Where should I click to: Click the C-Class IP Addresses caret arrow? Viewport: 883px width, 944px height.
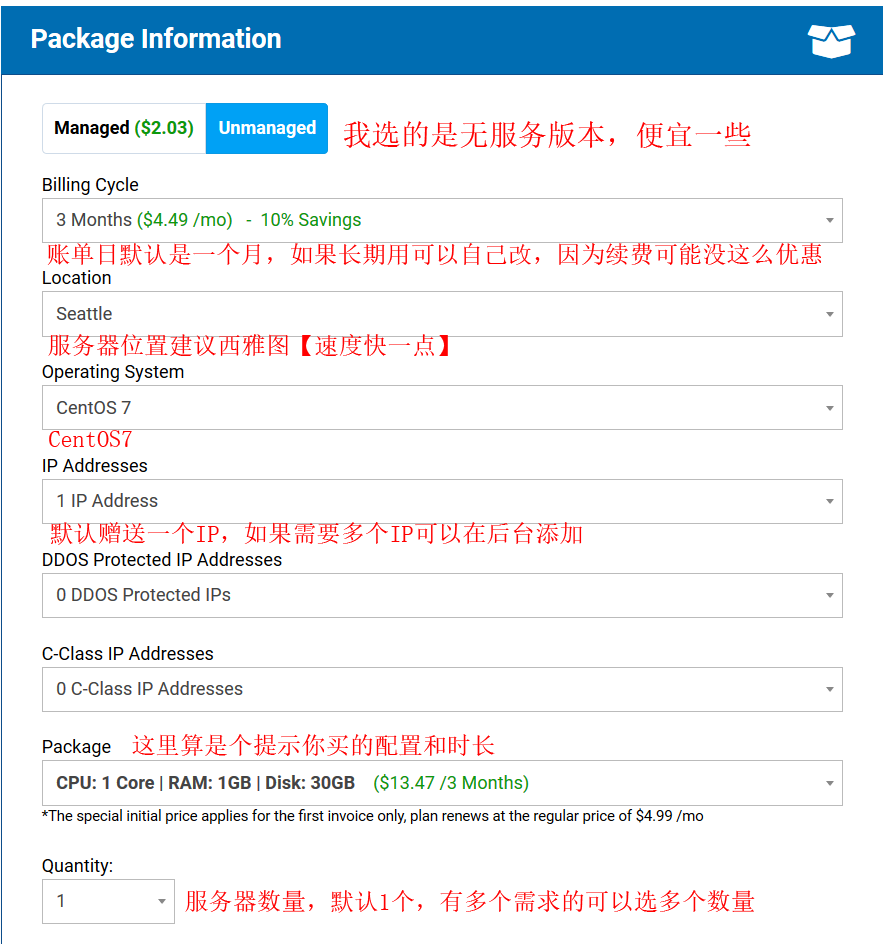pos(829,690)
